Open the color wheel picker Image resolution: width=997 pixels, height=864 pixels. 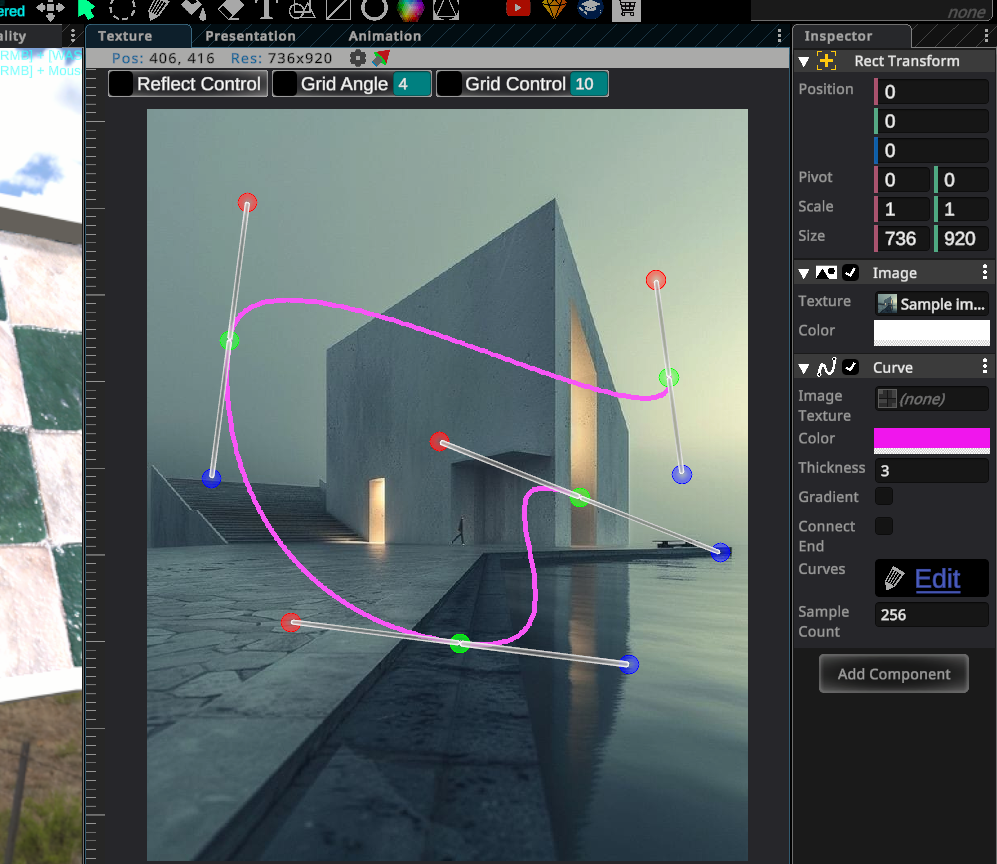pos(410,9)
